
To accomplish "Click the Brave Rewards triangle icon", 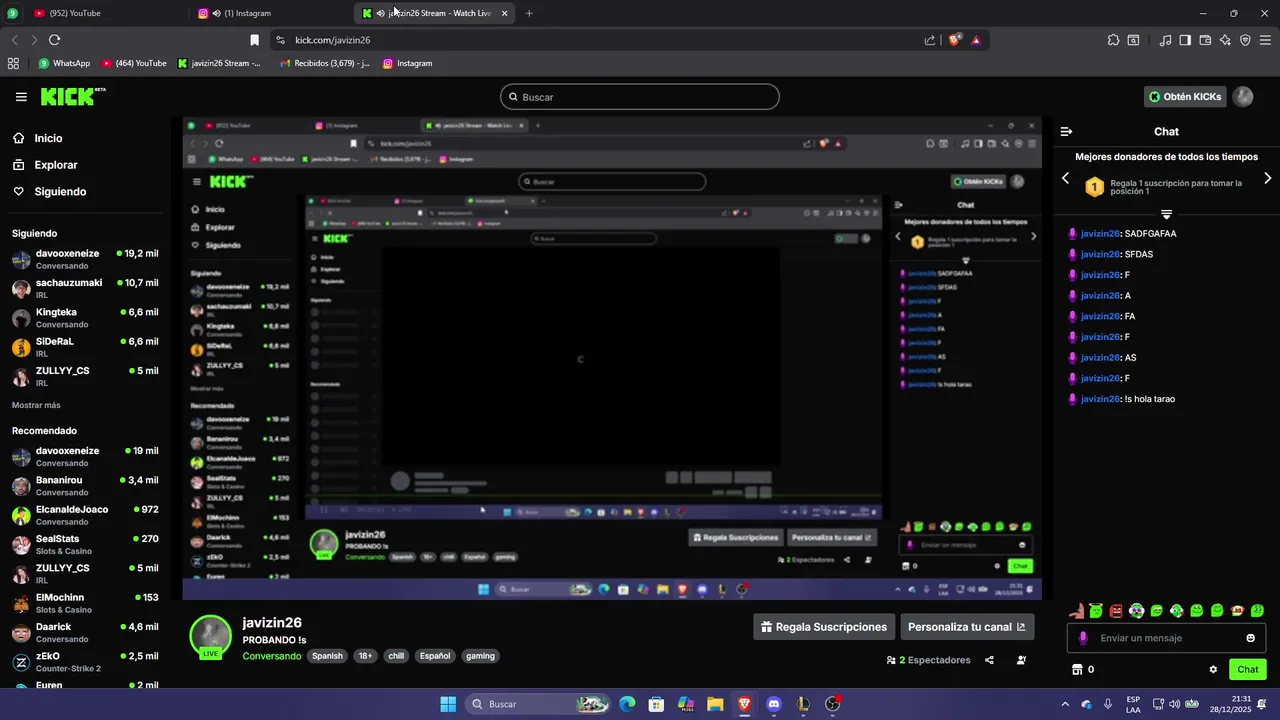I will point(976,40).
